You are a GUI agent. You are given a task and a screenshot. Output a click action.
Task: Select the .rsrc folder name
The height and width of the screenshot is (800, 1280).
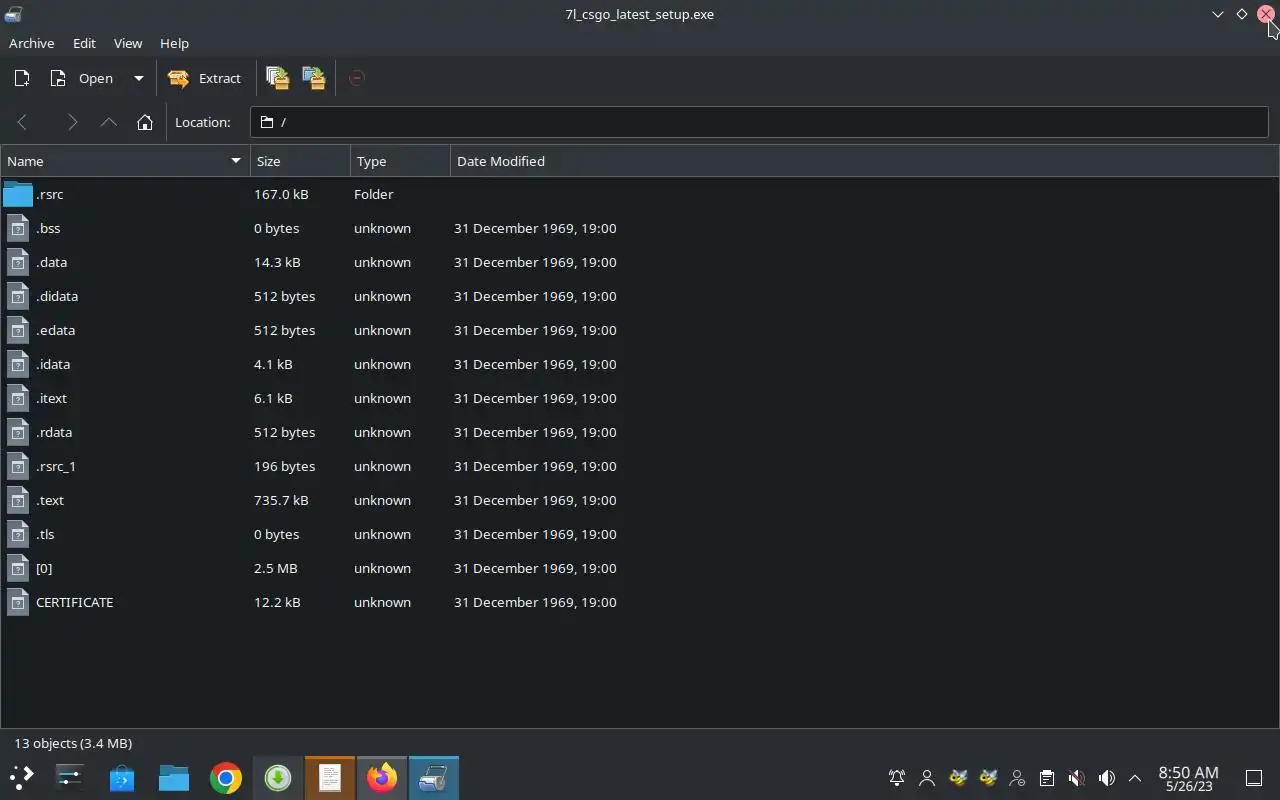(49, 194)
